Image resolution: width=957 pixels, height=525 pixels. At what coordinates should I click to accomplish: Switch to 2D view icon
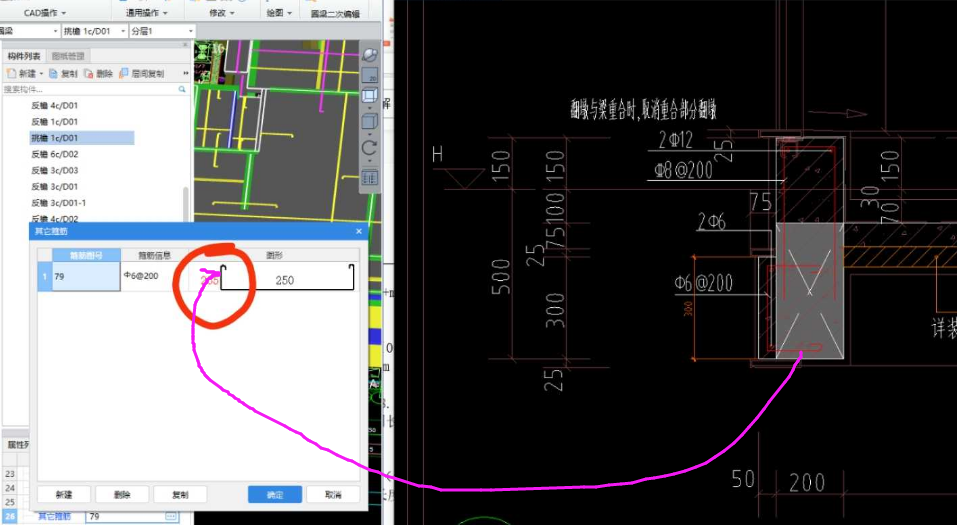pos(369,75)
